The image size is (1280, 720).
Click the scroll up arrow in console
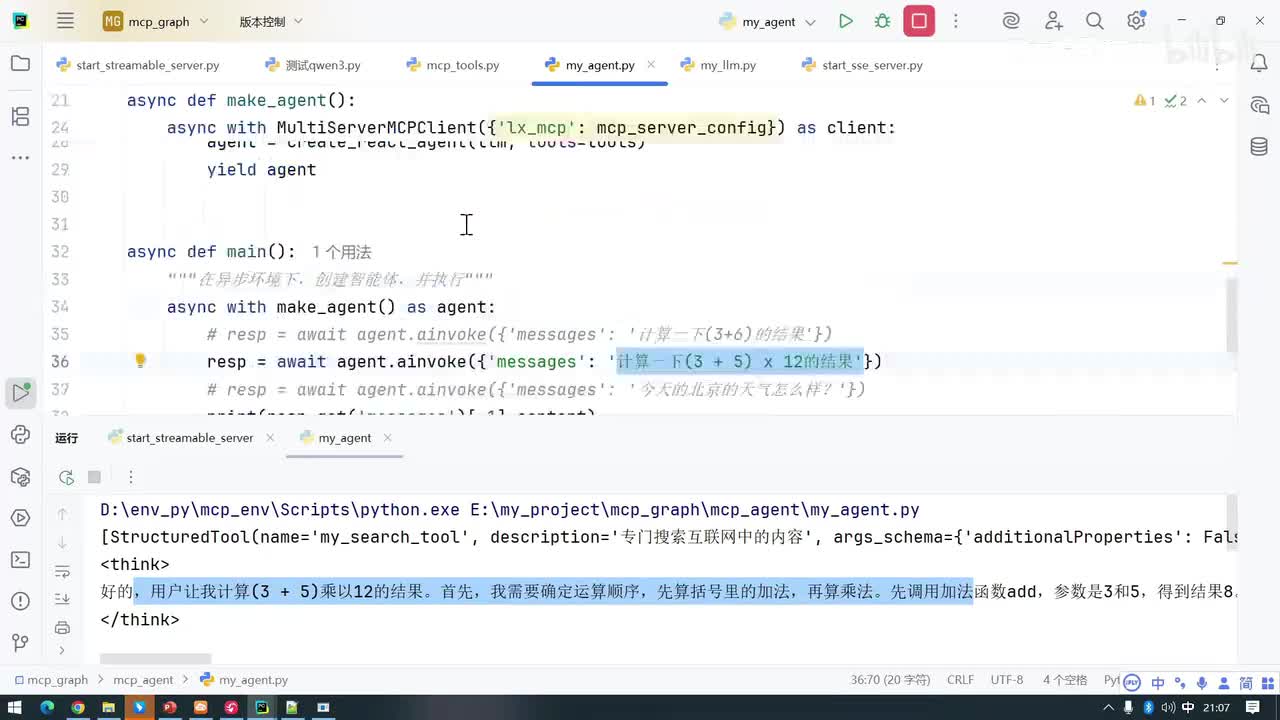pyautogui.click(x=62, y=514)
